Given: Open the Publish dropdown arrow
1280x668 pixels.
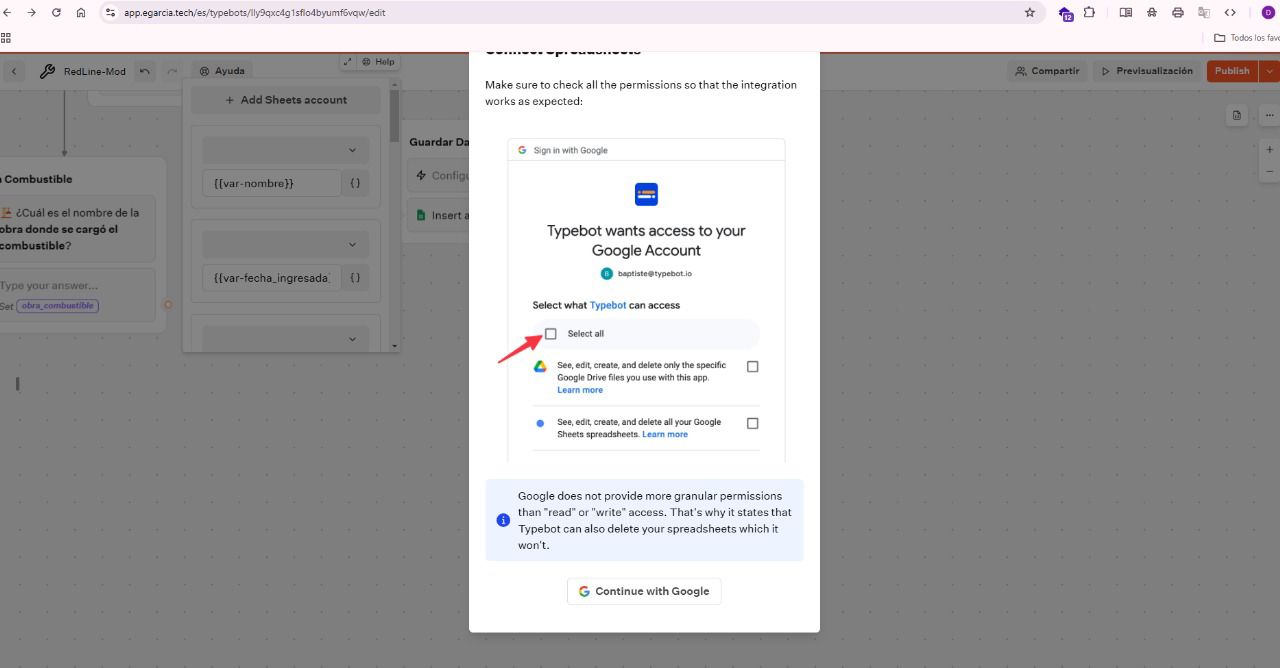Looking at the screenshot, I should point(1269,71).
